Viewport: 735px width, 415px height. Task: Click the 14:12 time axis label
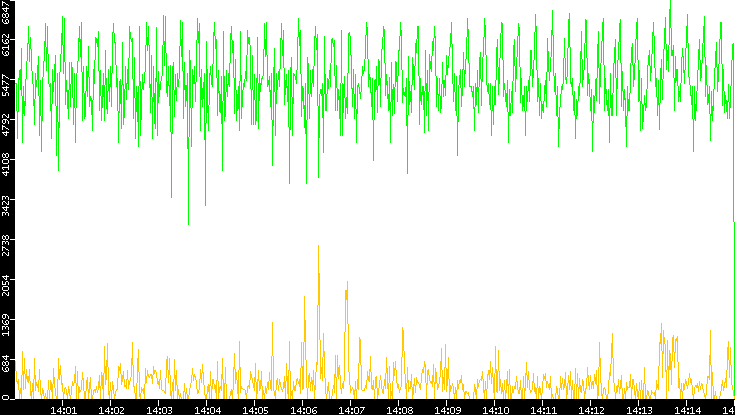point(590,410)
